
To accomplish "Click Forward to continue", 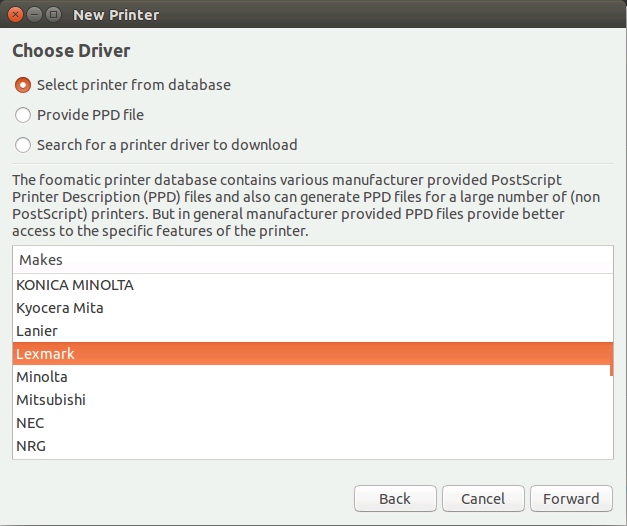I will coord(571,499).
